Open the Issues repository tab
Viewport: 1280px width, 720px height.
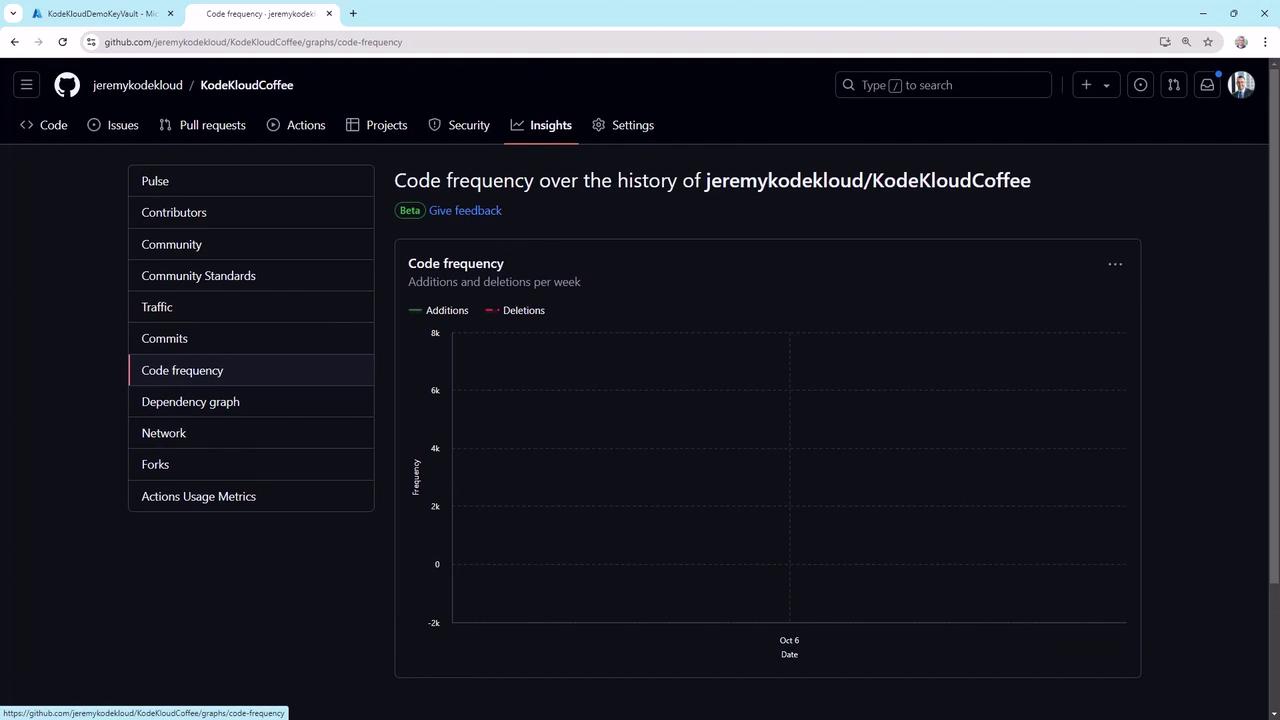coord(113,125)
